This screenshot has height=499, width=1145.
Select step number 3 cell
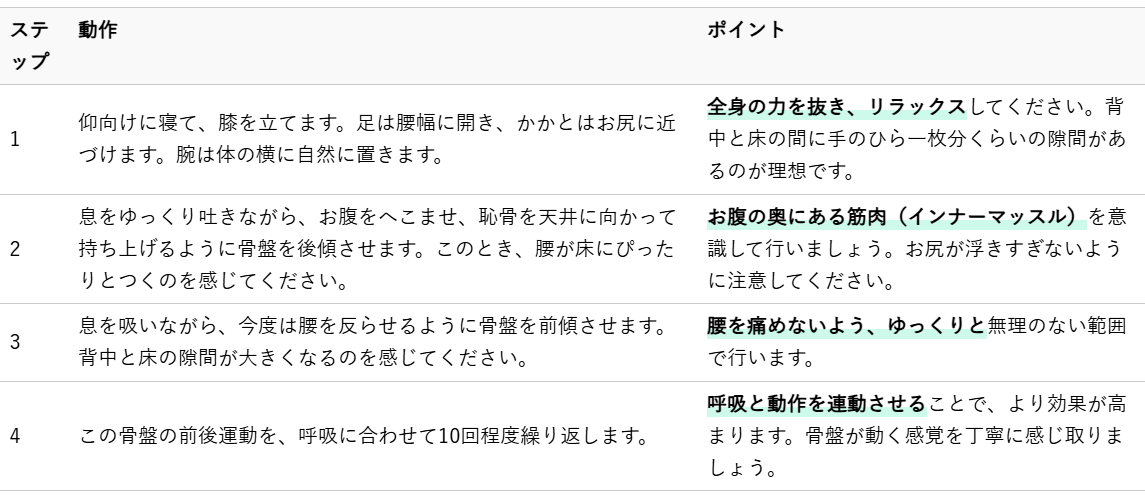[15, 340]
